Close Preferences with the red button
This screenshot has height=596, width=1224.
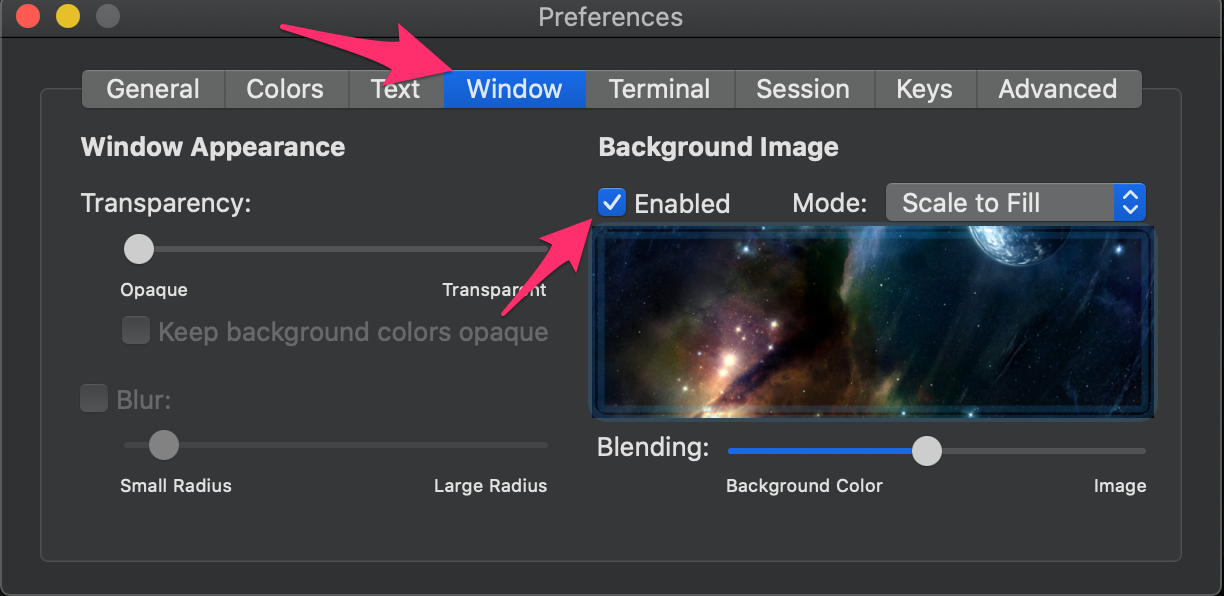[x=29, y=17]
